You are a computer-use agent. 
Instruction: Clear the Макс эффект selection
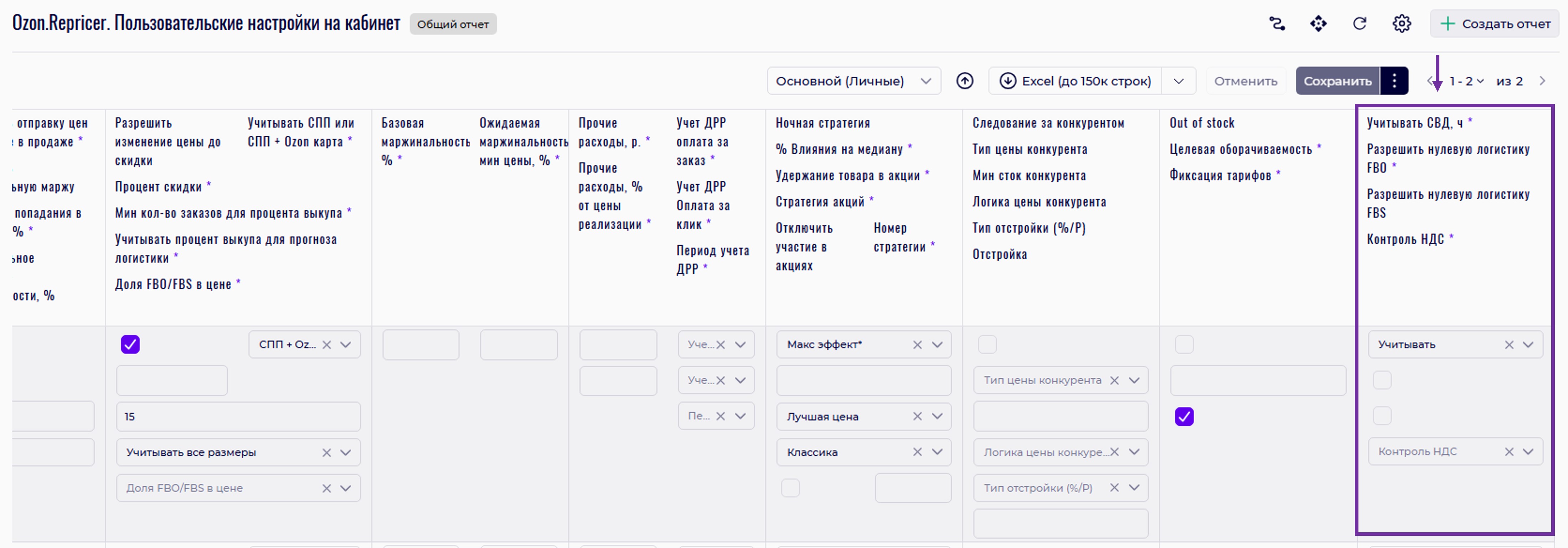[x=917, y=345]
